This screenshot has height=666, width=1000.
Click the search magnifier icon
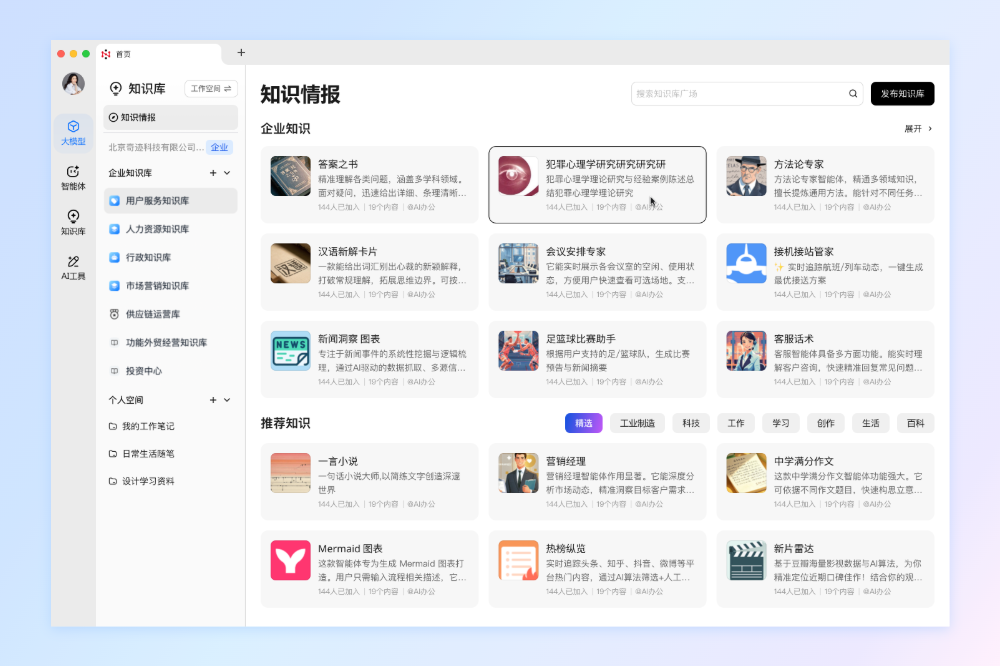pyautogui.click(x=853, y=94)
